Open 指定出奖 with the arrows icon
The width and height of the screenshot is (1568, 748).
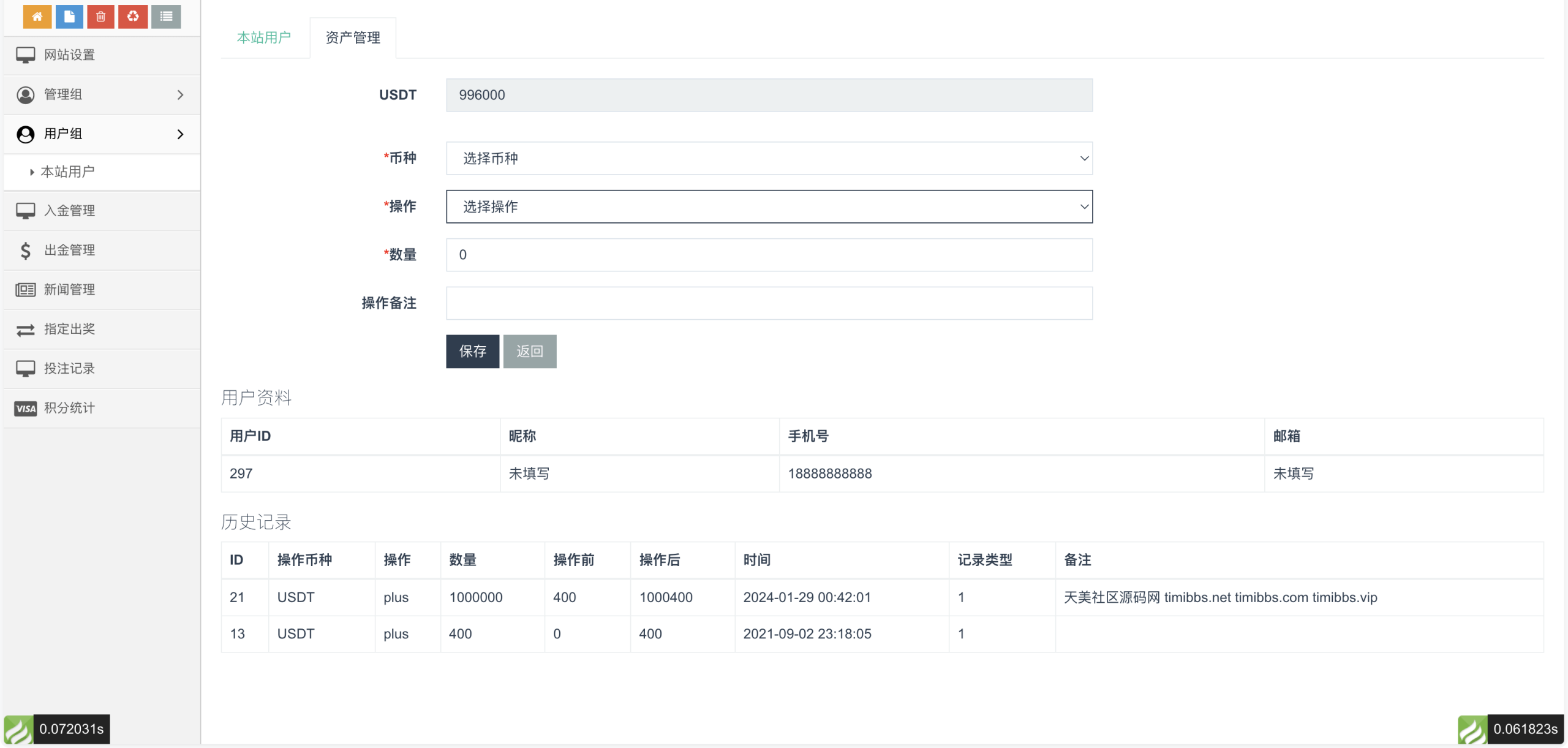(69, 329)
